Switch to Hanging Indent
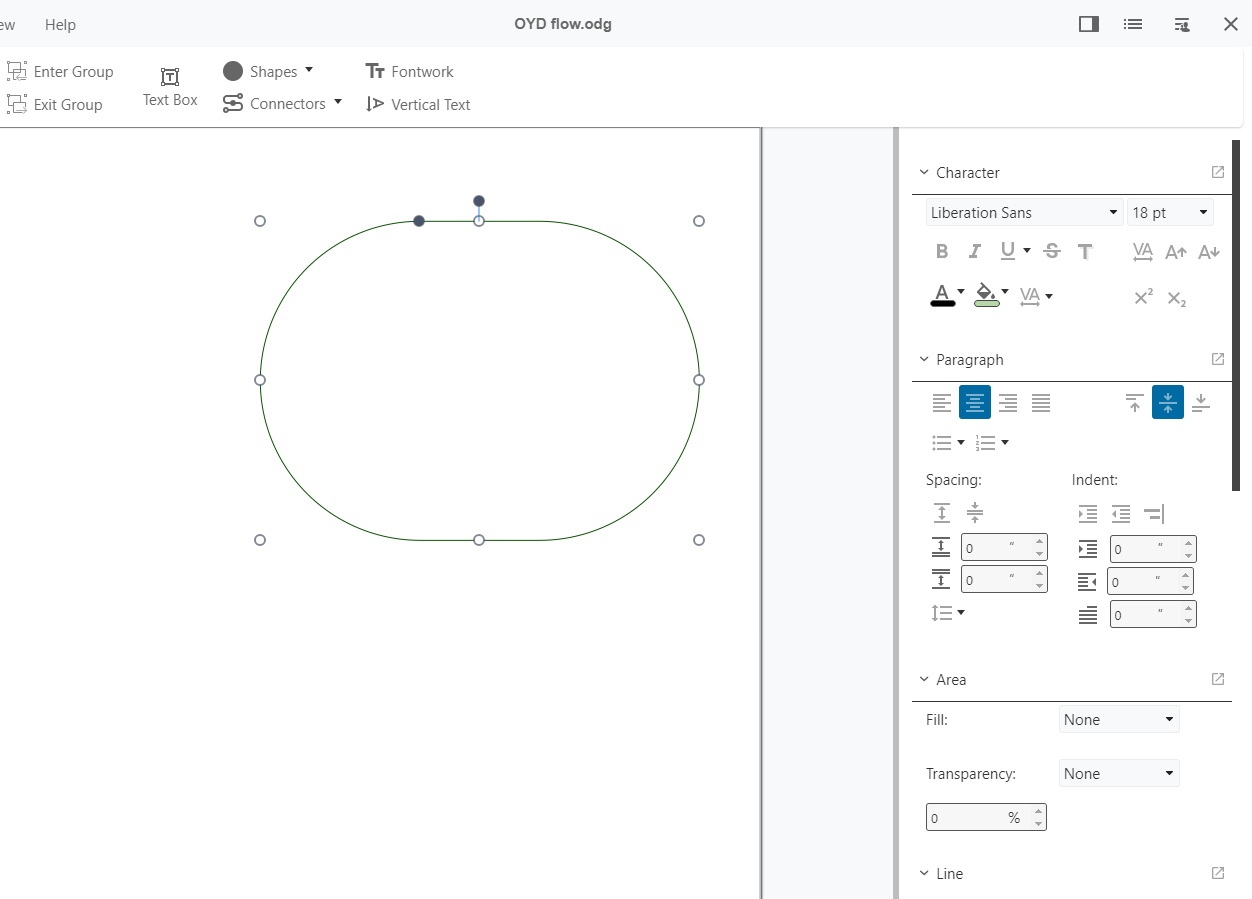Image resolution: width=1252 pixels, height=899 pixels. pos(1154,514)
